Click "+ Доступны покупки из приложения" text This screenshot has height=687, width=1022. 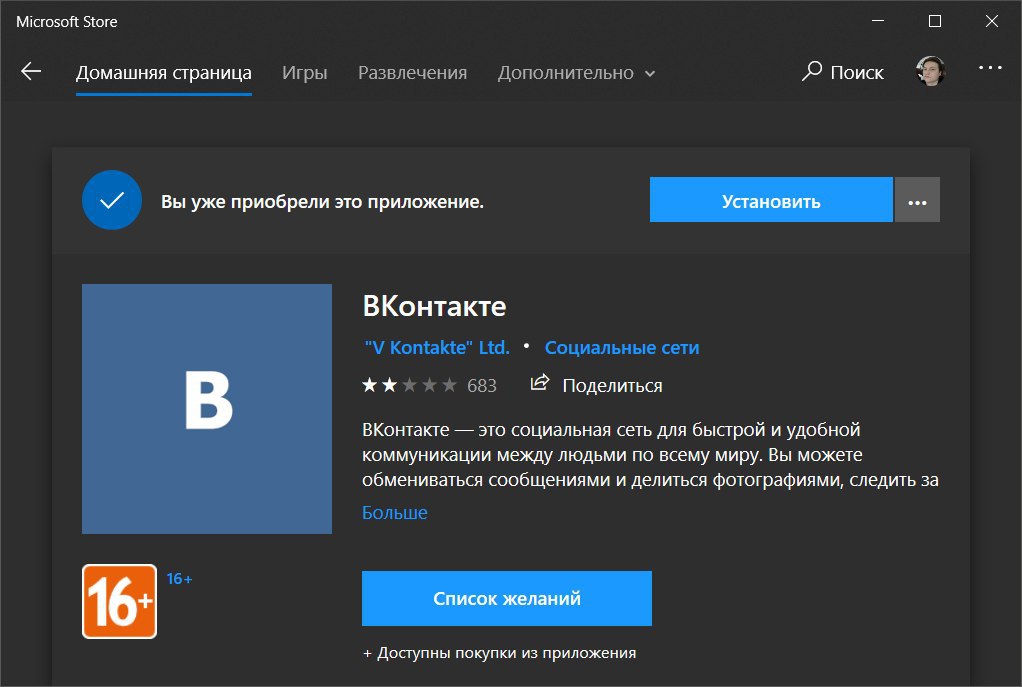click(x=499, y=652)
